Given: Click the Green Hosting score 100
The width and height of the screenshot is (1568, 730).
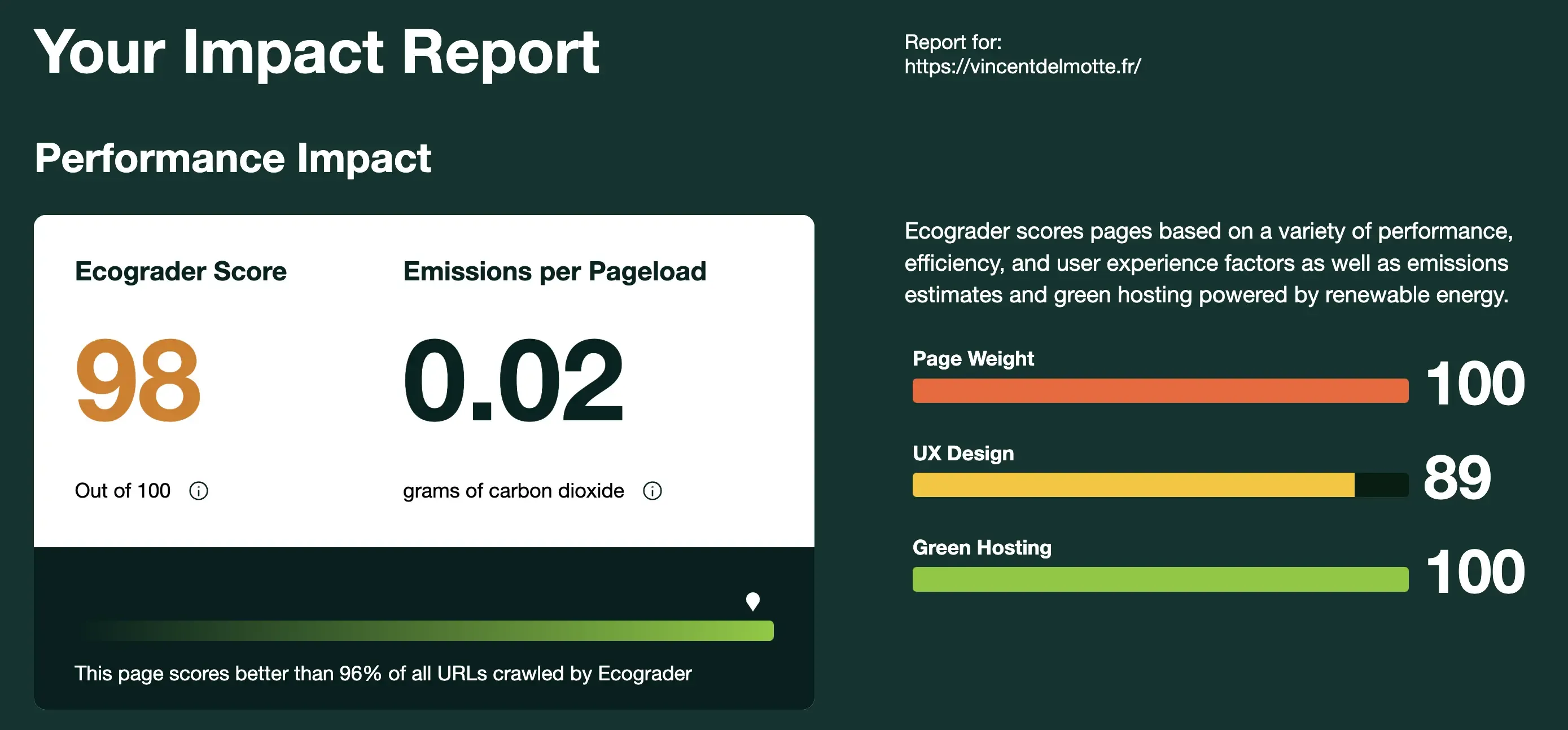Looking at the screenshot, I should (x=1475, y=572).
